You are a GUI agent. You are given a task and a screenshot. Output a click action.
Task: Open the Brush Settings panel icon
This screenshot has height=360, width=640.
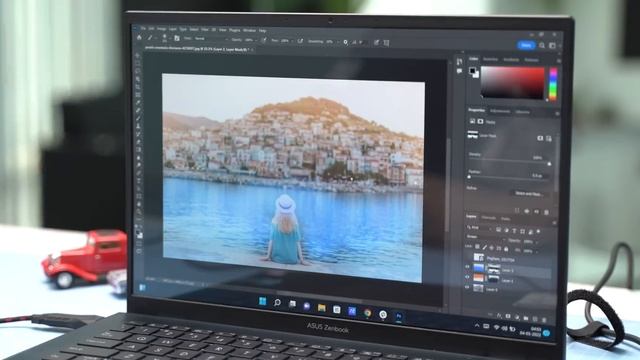pos(177,38)
